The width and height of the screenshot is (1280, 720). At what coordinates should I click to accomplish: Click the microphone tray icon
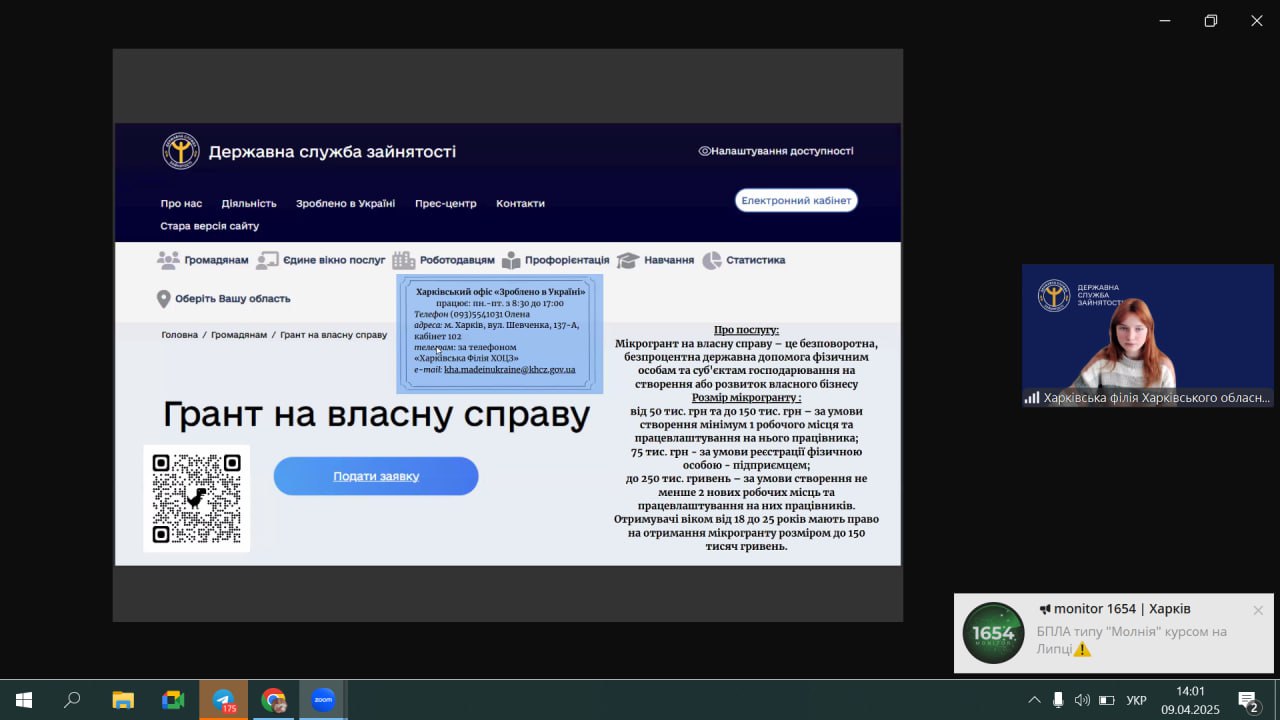(x=1058, y=700)
